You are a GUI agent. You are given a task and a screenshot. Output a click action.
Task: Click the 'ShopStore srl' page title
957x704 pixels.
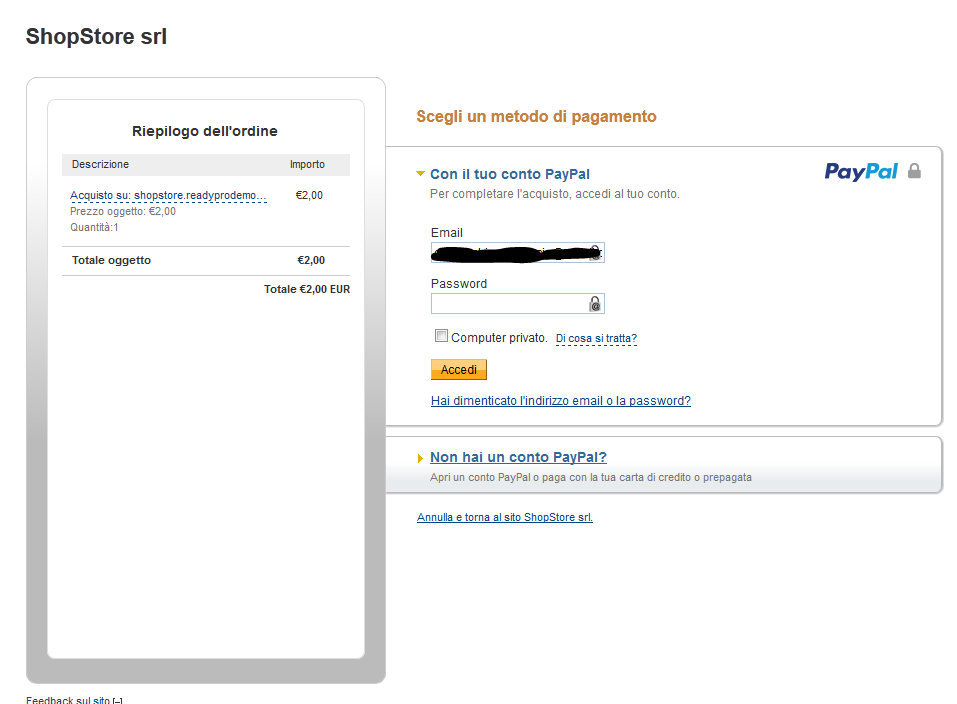coord(96,37)
